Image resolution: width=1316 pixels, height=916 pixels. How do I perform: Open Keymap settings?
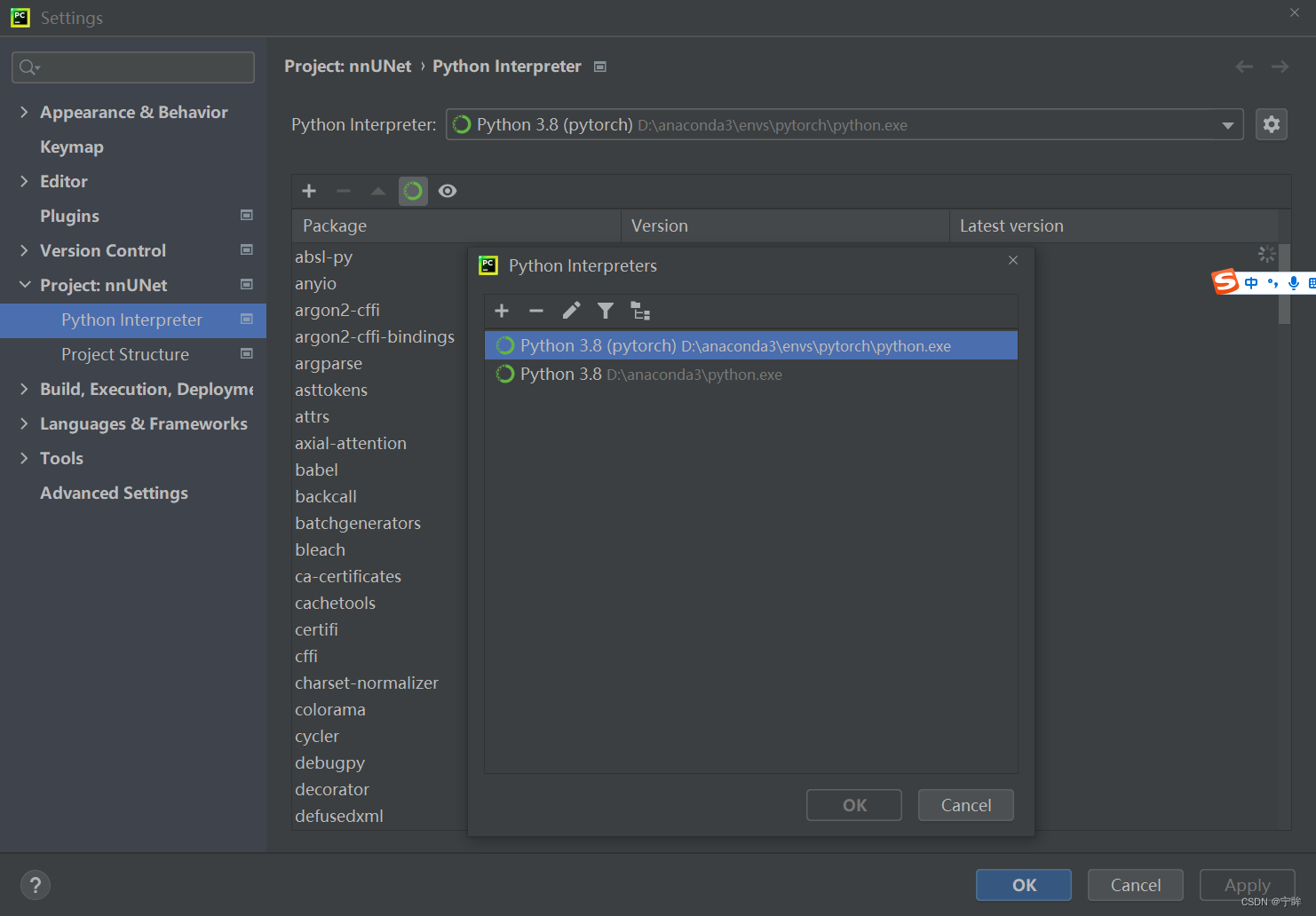pos(72,146)
